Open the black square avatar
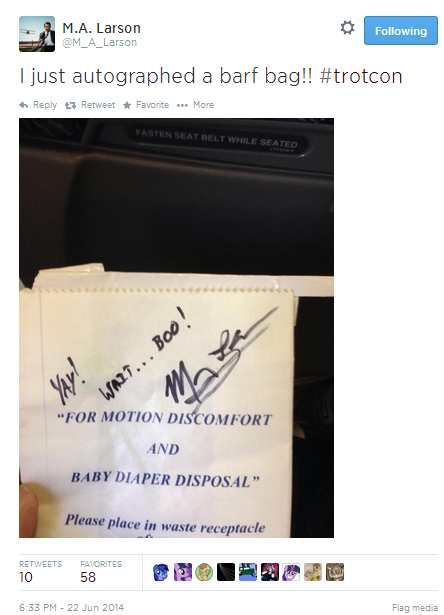Screen dimensions: 444x615 [226, 572]
